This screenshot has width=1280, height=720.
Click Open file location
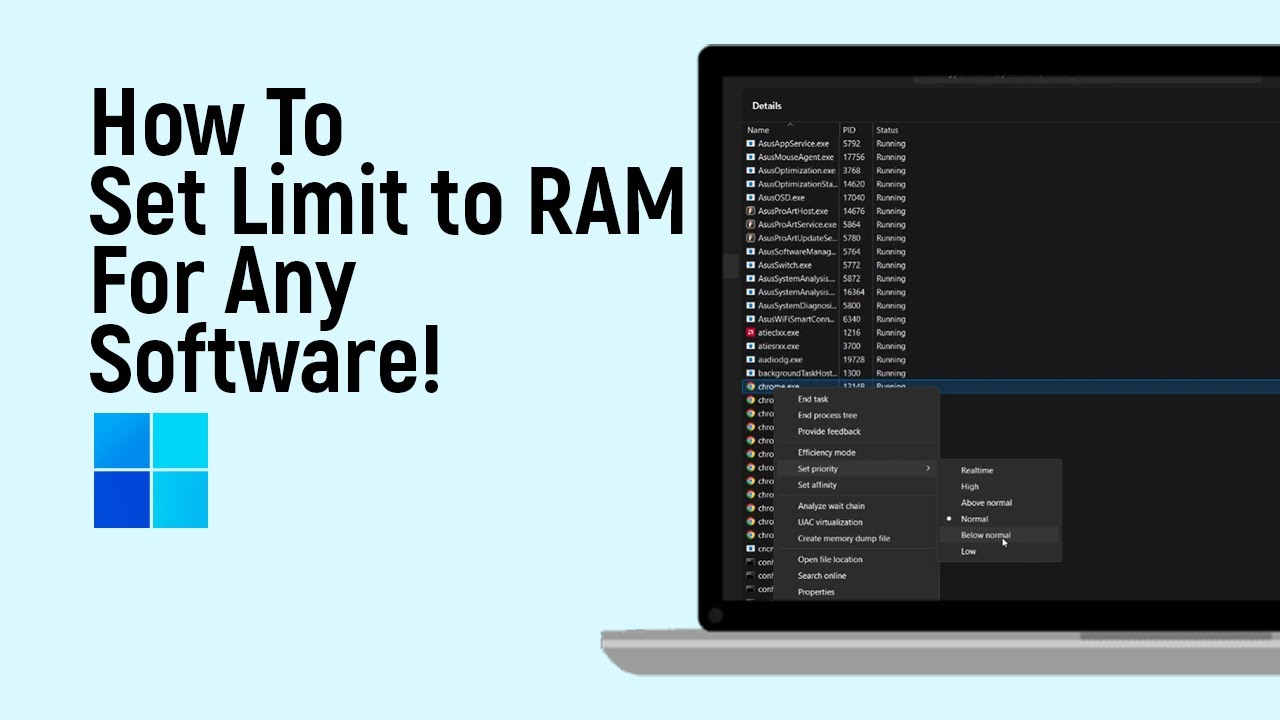click(x=830, y=559)
